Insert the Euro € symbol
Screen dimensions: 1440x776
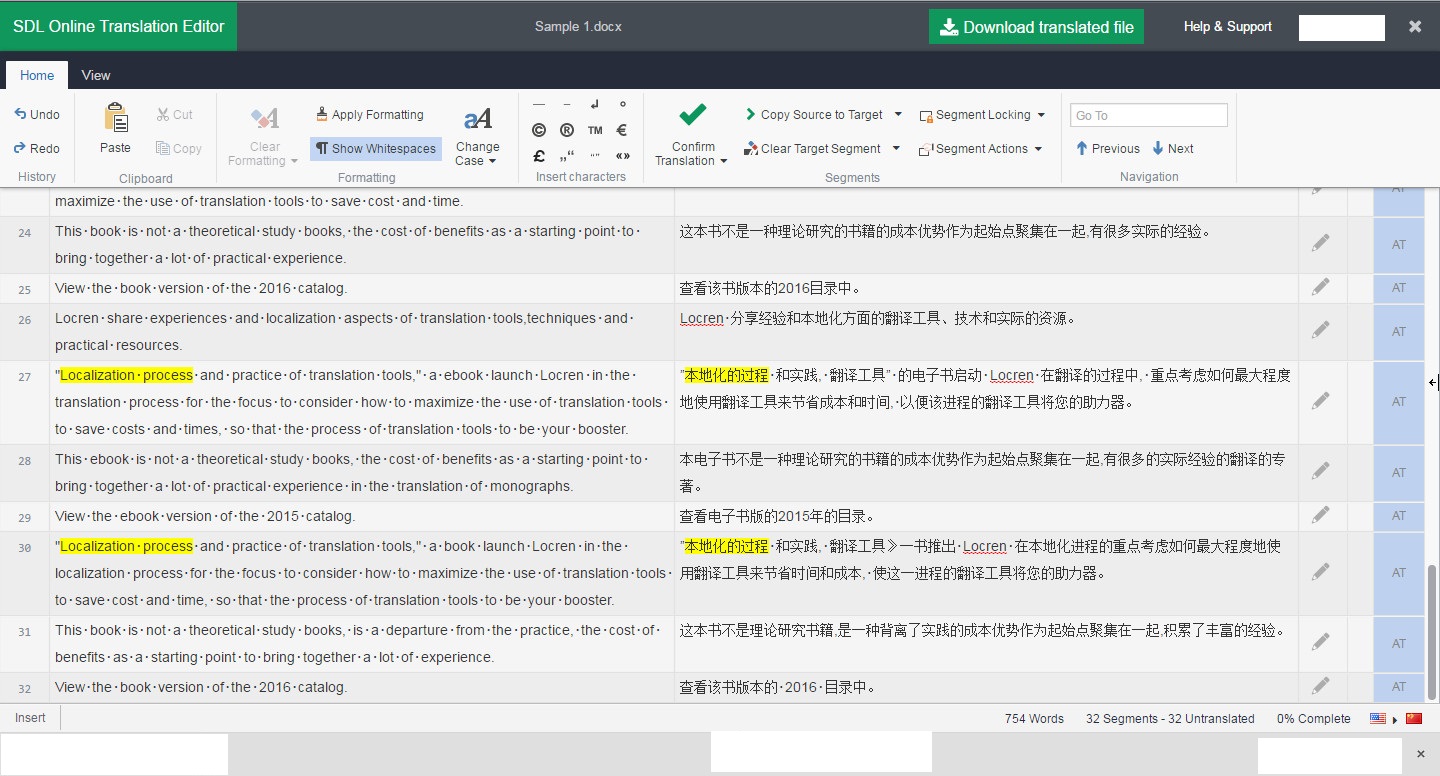tap(622, 129)
